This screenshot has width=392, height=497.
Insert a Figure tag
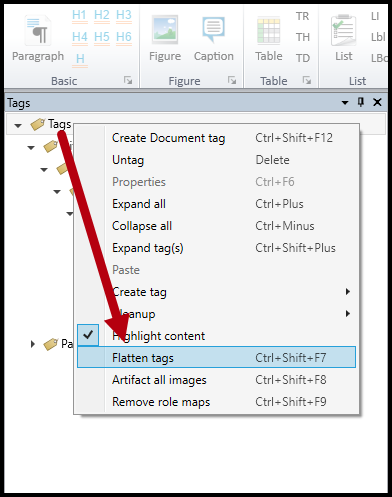pos(165,40)
